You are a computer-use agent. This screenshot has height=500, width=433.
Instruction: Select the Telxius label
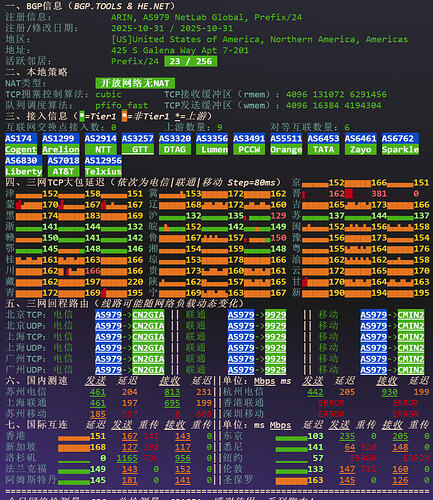[103, 171]
